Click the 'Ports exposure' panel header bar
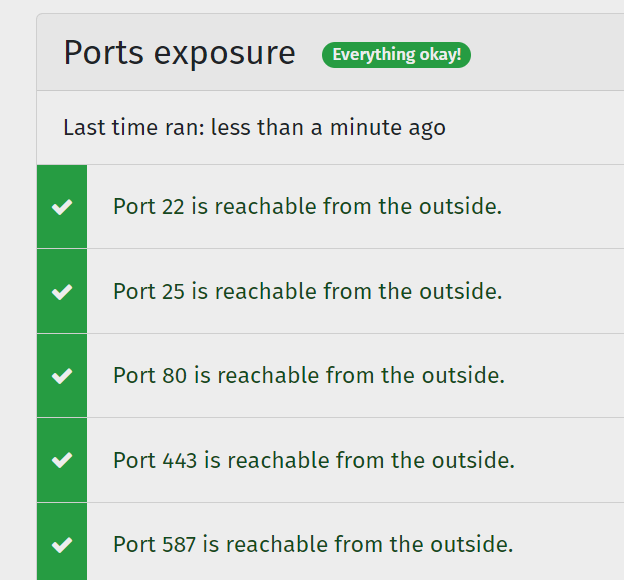The width and height of the screenshot is (624, 580). pos(330,52)
